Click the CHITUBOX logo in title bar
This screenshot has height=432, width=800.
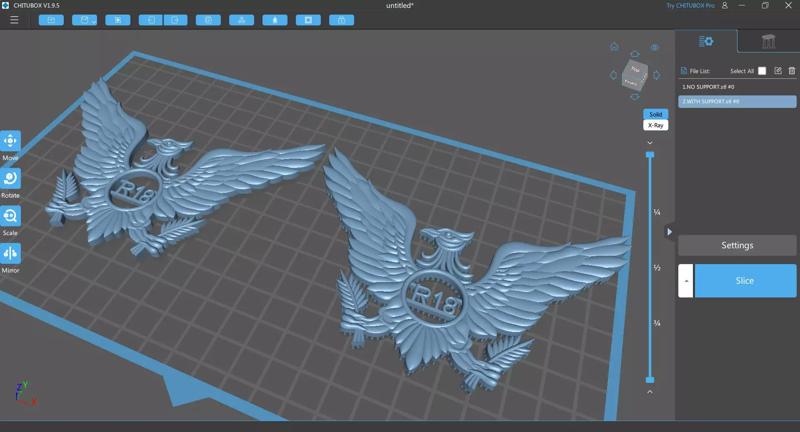[x=6, y=6]
